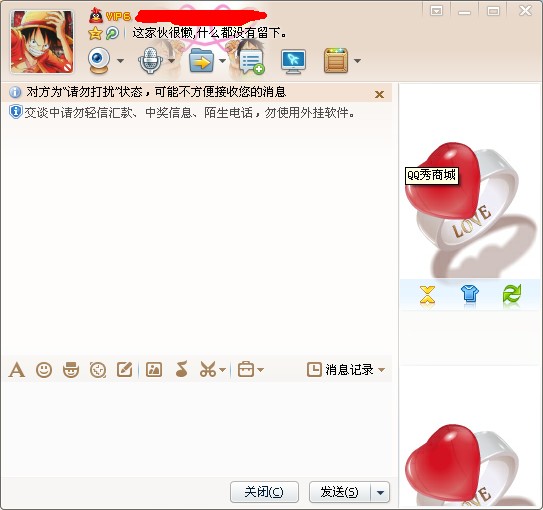Image resolution: width=543 pixels, height=510 pixels.
Task: Create a discussion group via chat-plus icon
Action: (x=252, y=61)
